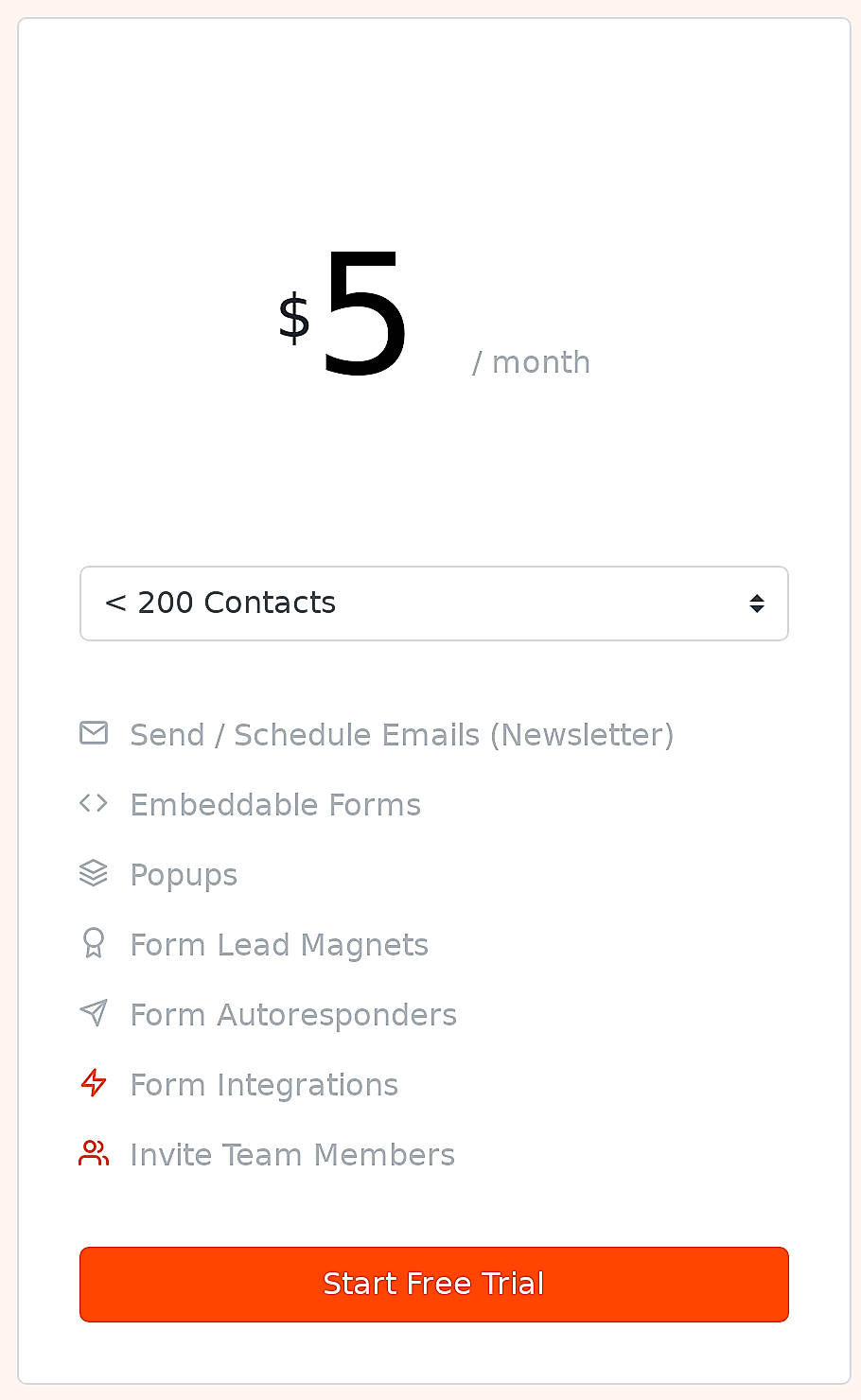
Task: Select the code brackets icon for Embeddable Forms
Action: pos(94,802)
